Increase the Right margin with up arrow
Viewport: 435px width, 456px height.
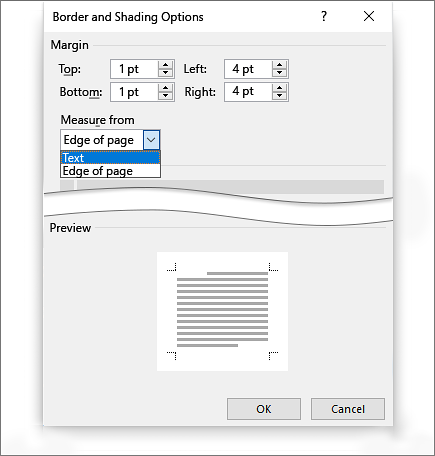(279, 88)
